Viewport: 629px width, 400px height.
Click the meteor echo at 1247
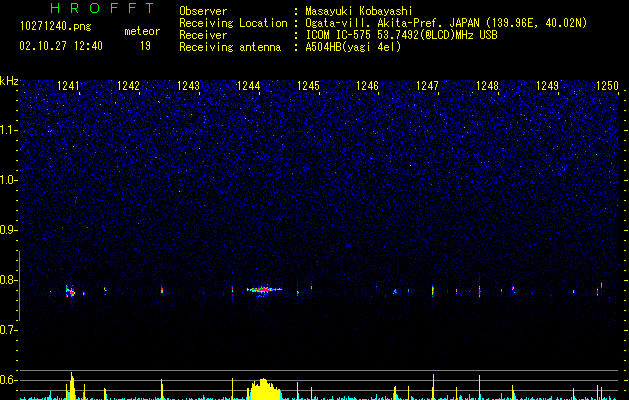pos(433,291)
